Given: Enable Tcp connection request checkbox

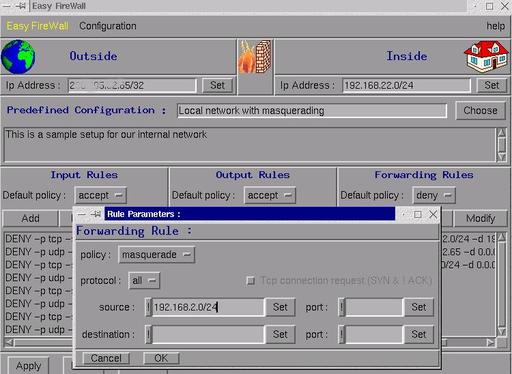Looking at the screenshot, I should [251, 281].
